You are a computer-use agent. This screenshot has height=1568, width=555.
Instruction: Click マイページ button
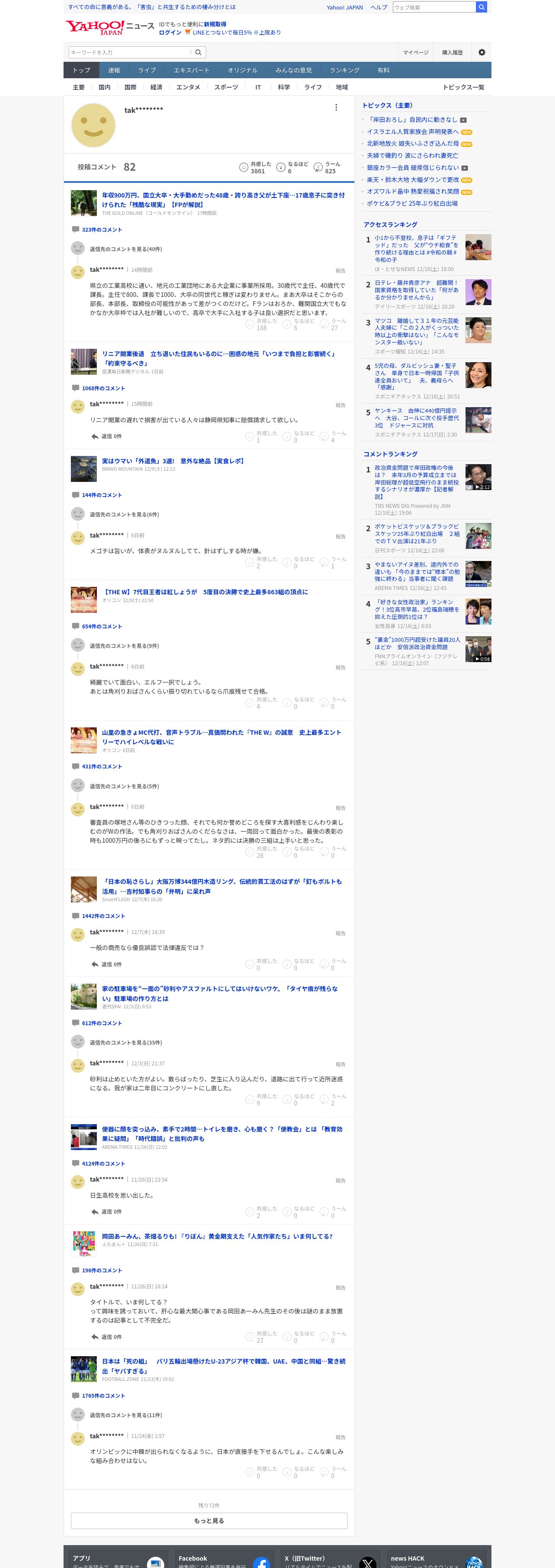click(x=416, y=52)
